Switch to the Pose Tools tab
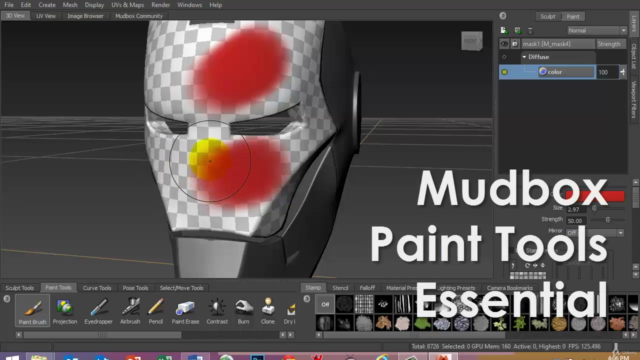The width and height of the screenshot is (640, 360). [136, 288]
